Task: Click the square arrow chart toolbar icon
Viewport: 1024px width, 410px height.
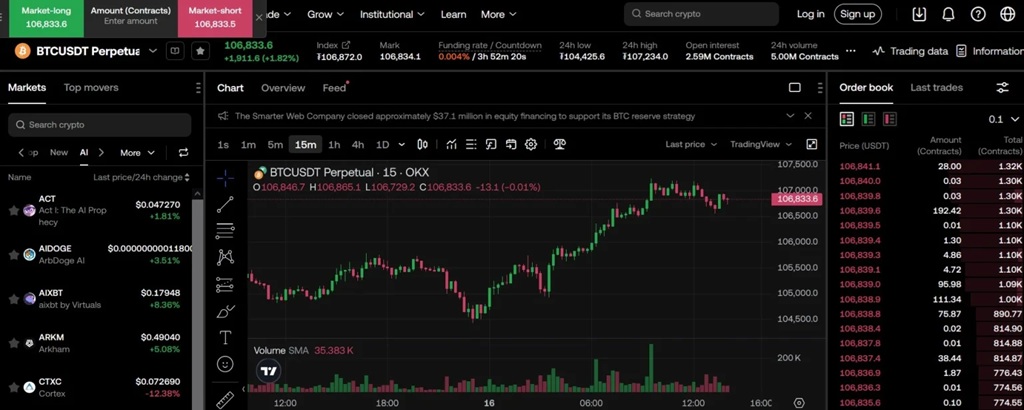Action: [x=491, y=144]
